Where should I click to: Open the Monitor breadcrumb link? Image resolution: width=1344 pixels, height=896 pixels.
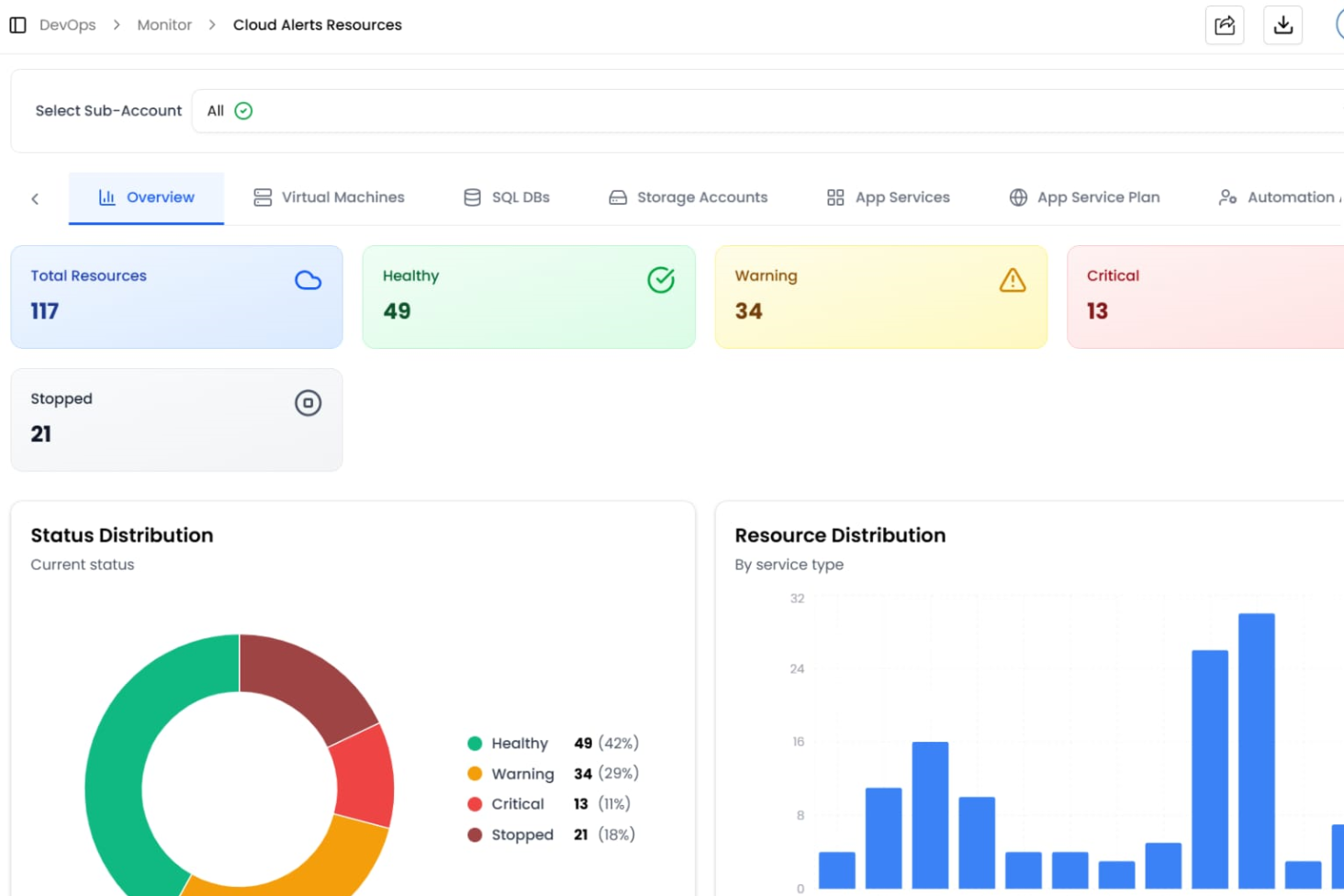tap(164, 25)
